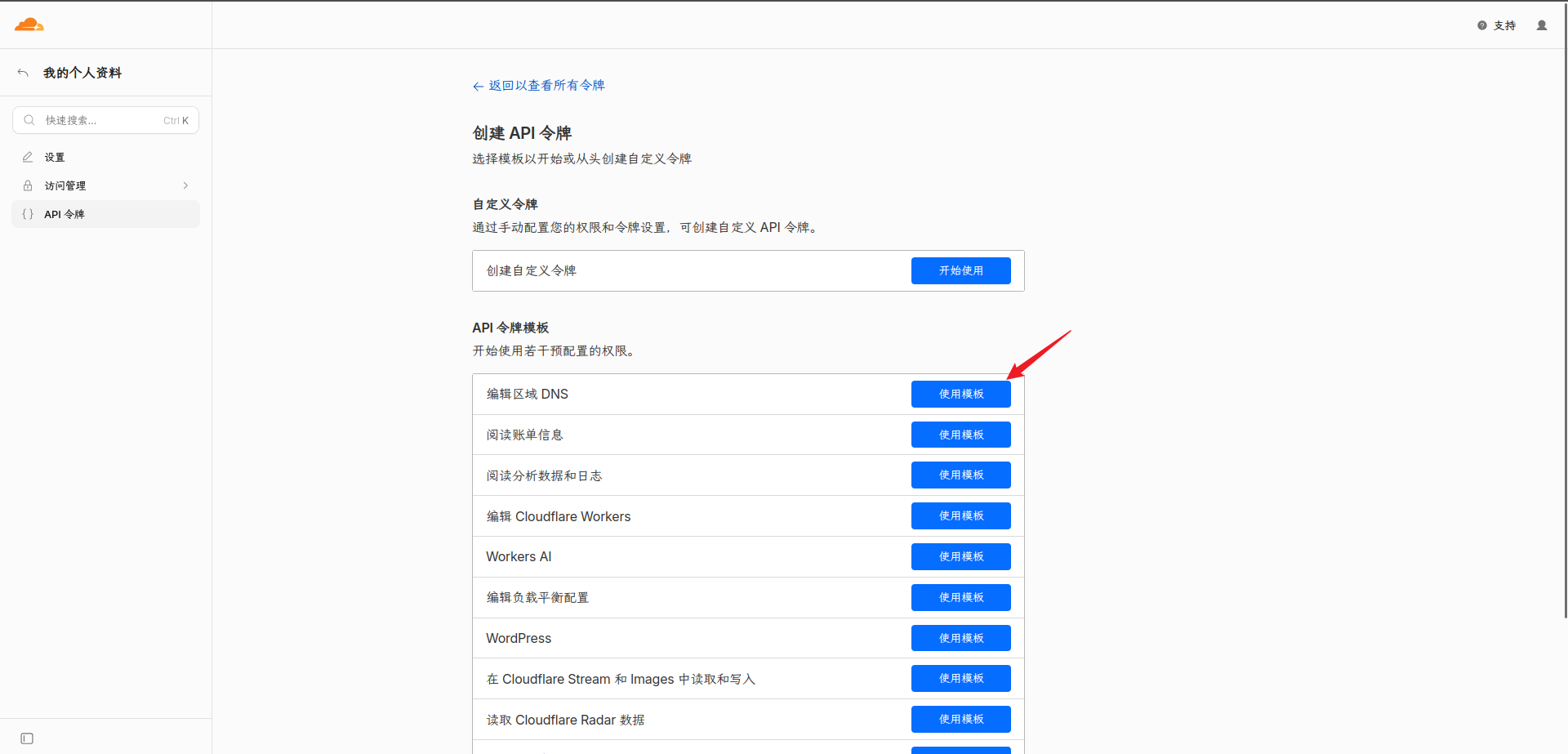The height and width of the screenshot is (754, 1568).
Task: Click the quick search magnifier icon
Action: [29, 120]
